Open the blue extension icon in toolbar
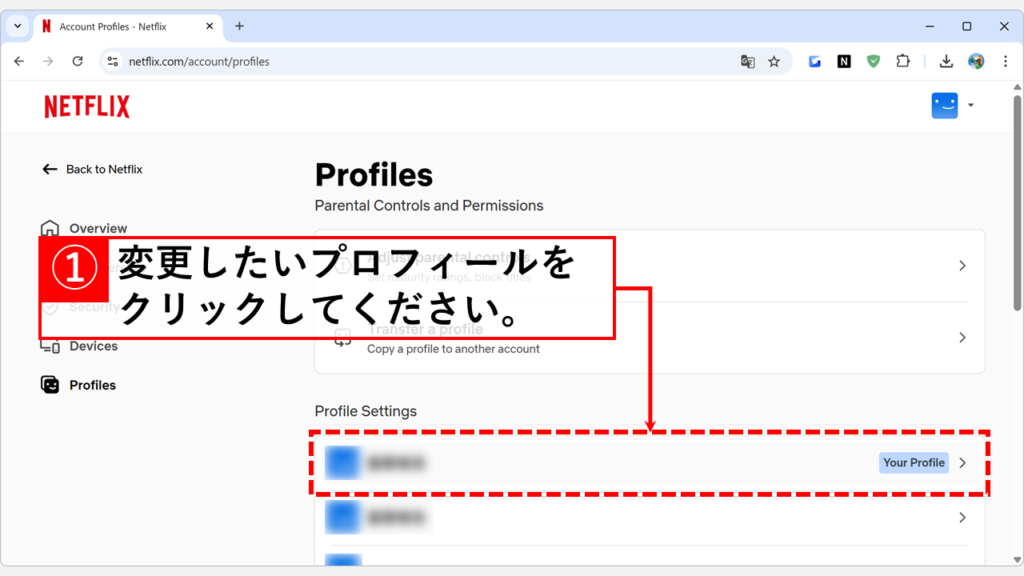Screen dimensions: 1024x576 point(814,61)
